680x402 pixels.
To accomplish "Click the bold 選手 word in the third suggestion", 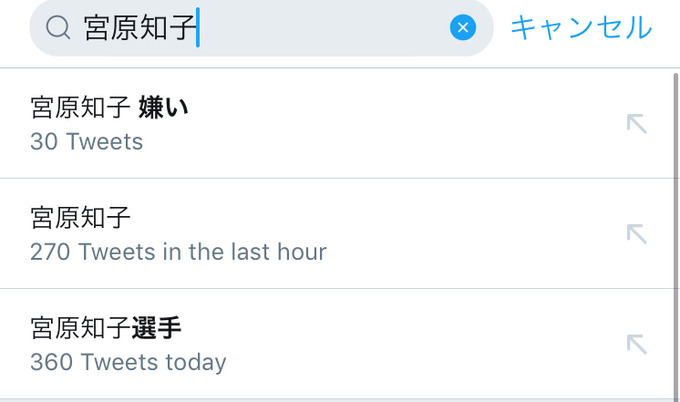I will click(157, 328).
